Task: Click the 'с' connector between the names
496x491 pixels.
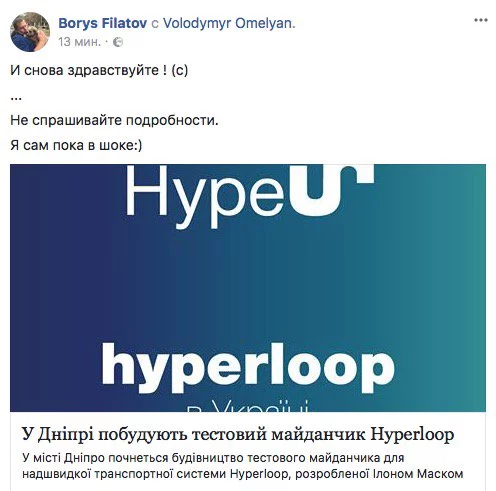Action: (x=155, y=24)
